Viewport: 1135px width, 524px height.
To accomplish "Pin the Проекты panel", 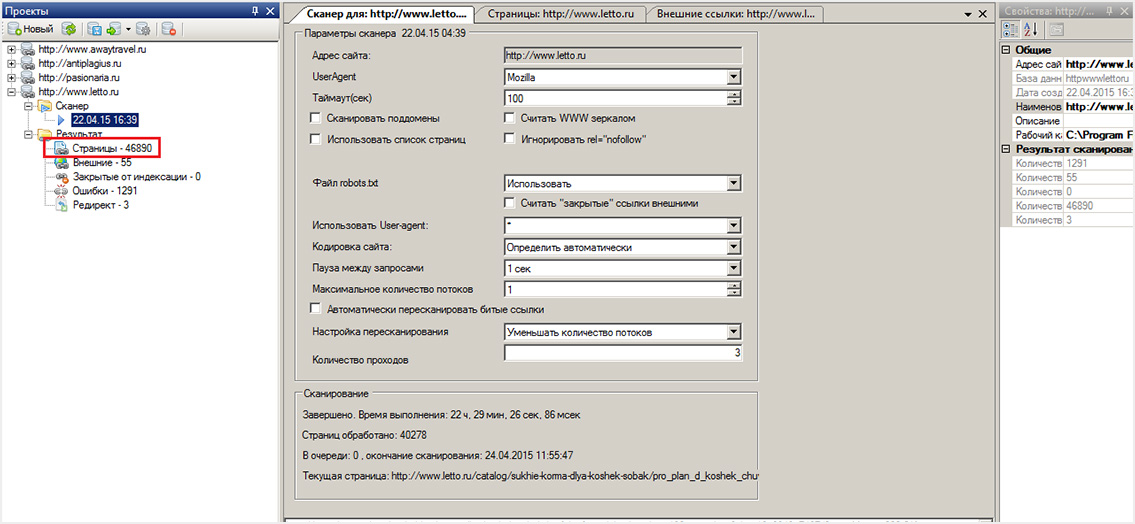I will tap(254, 10).
